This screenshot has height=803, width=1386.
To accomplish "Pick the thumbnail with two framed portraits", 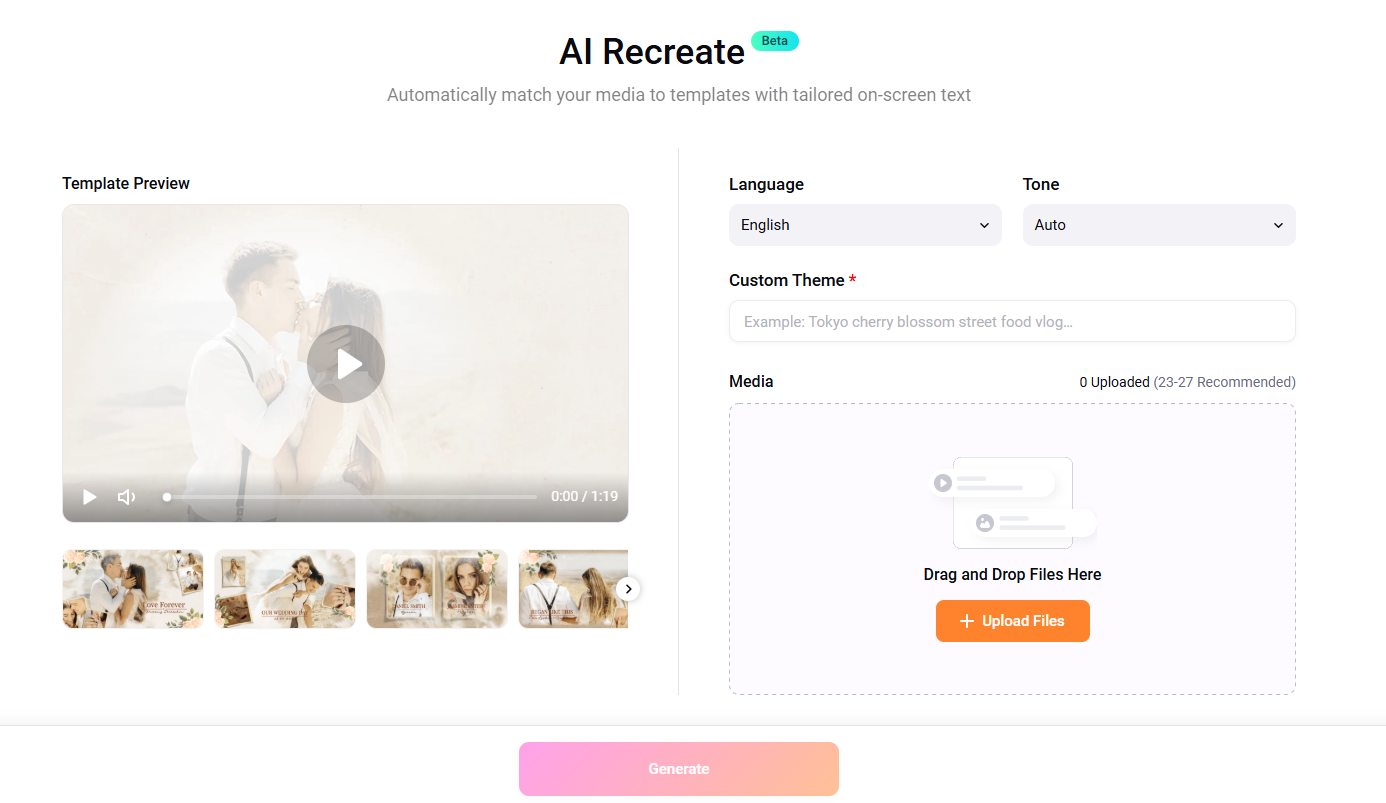I will click(437, 589).
